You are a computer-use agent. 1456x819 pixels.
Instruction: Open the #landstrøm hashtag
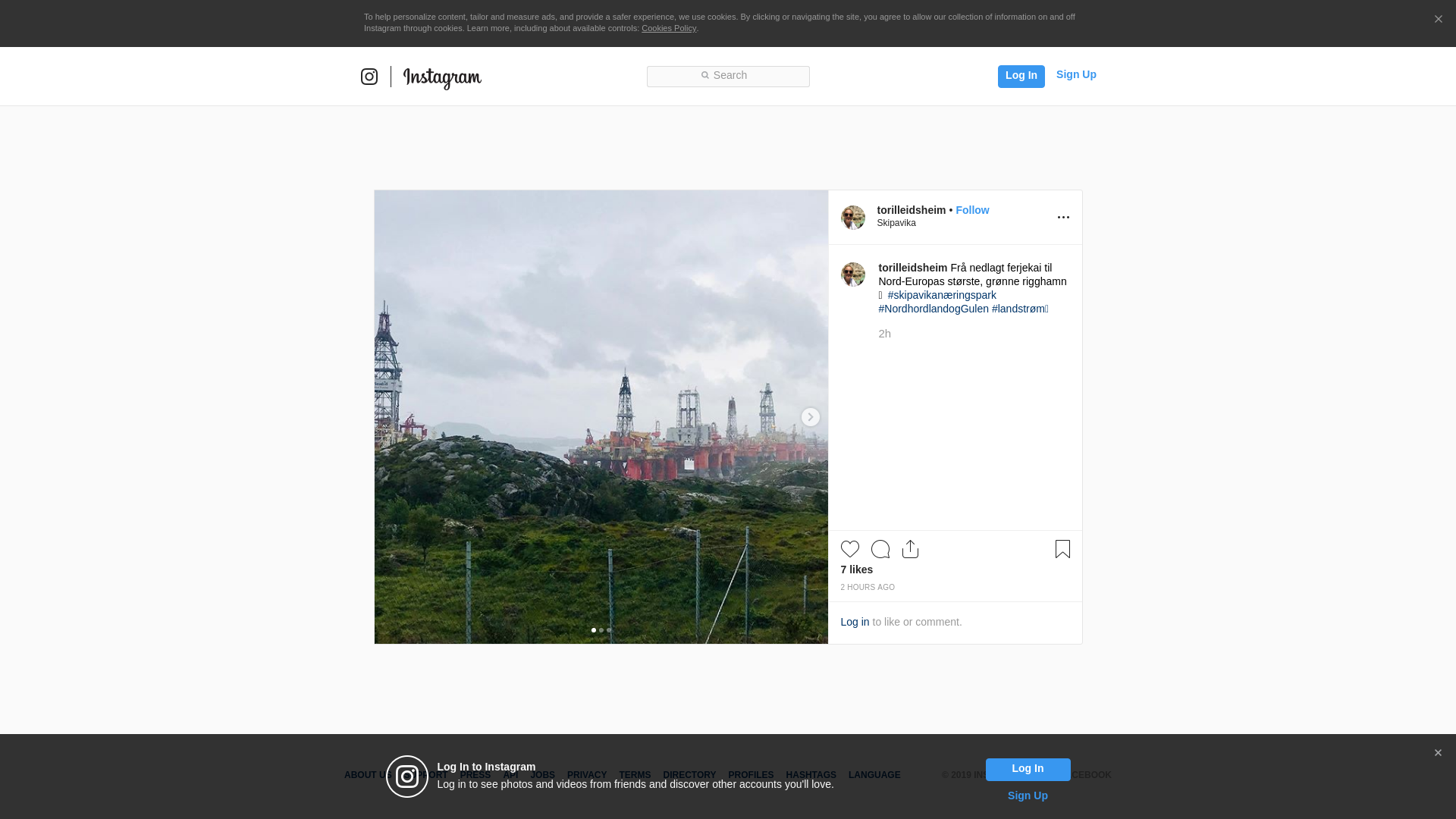[1018, 309]
